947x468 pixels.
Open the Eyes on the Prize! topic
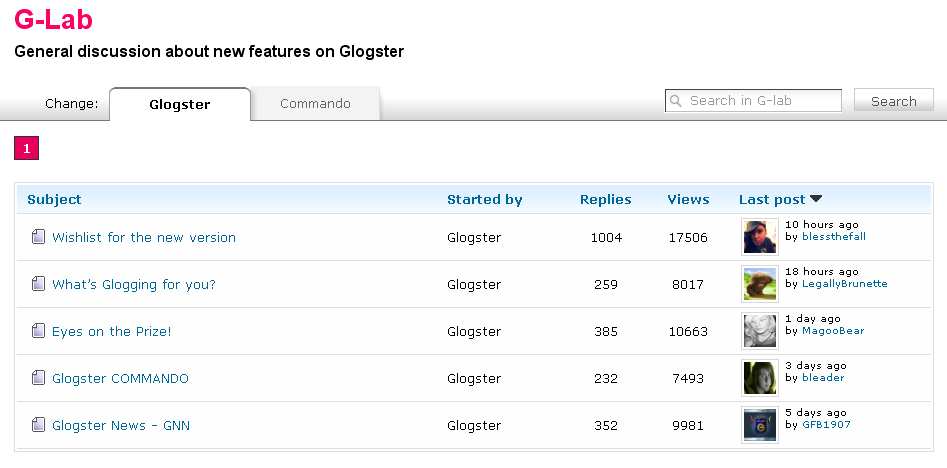pos(112,332)
